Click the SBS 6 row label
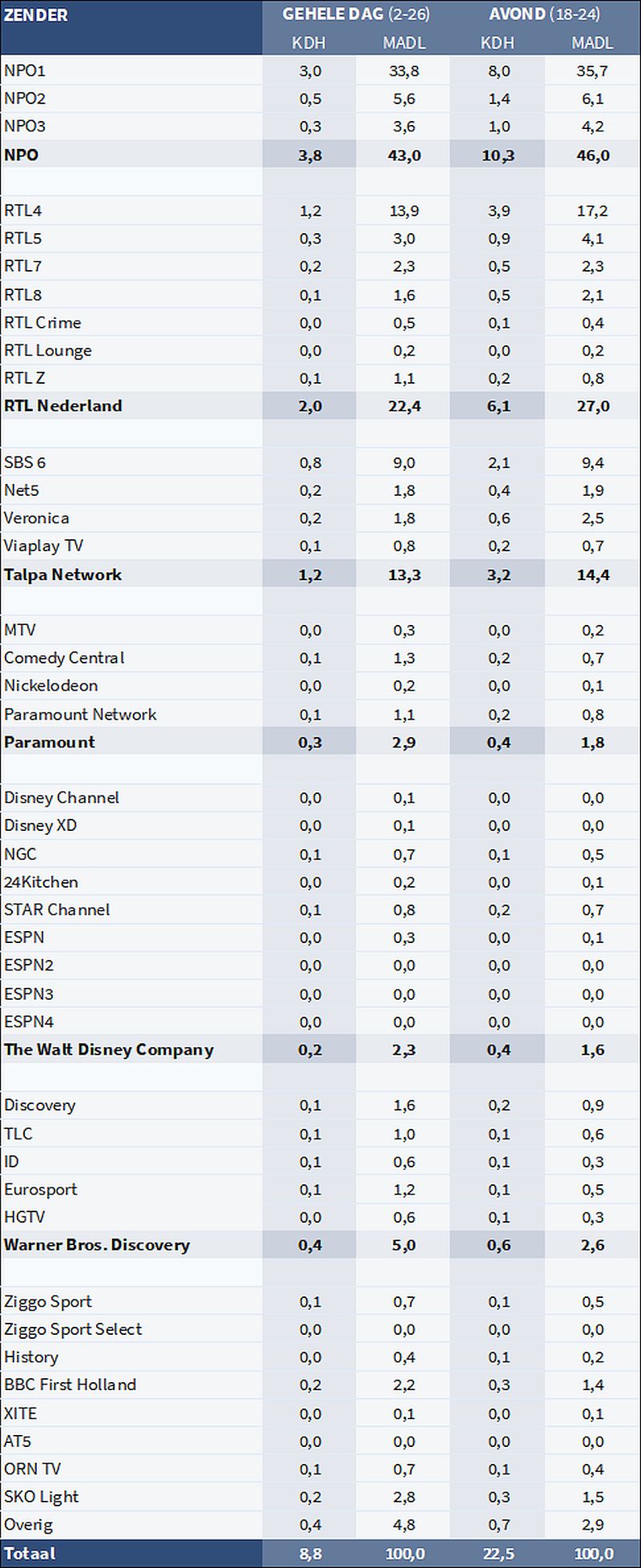 click(x=25, y=462)
